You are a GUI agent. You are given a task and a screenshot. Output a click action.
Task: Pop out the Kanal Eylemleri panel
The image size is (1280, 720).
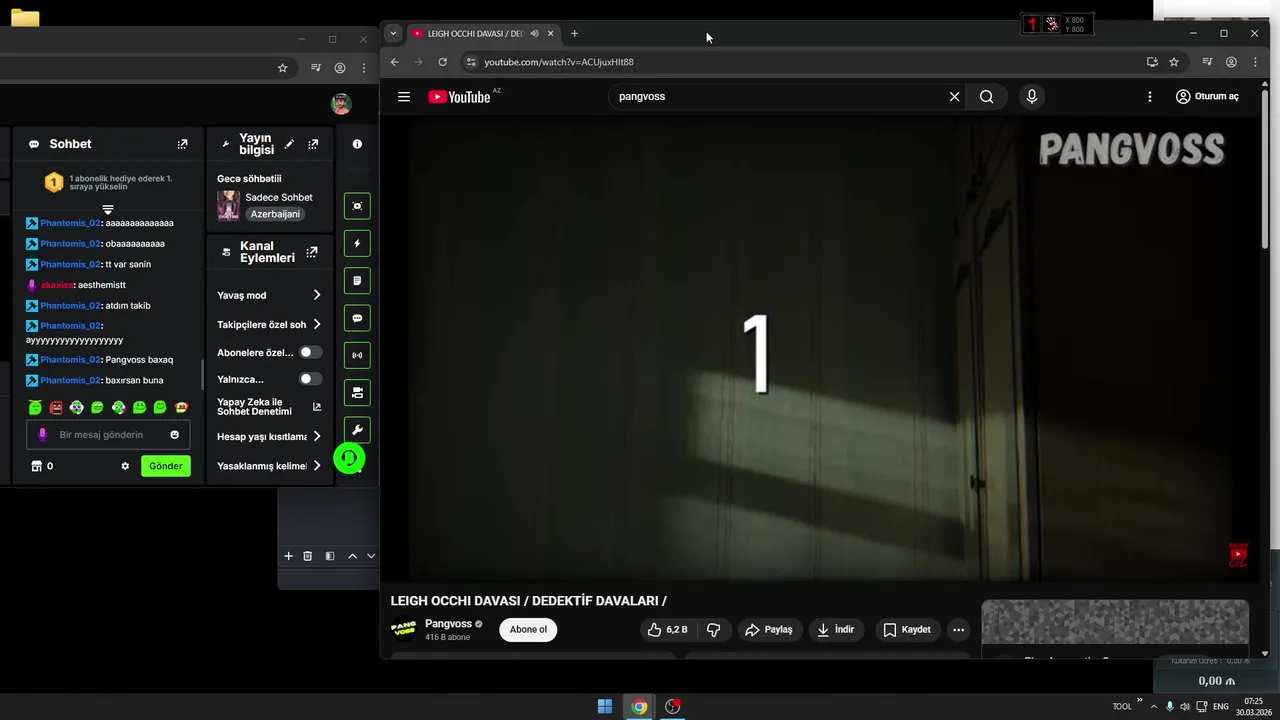[312, 252]
